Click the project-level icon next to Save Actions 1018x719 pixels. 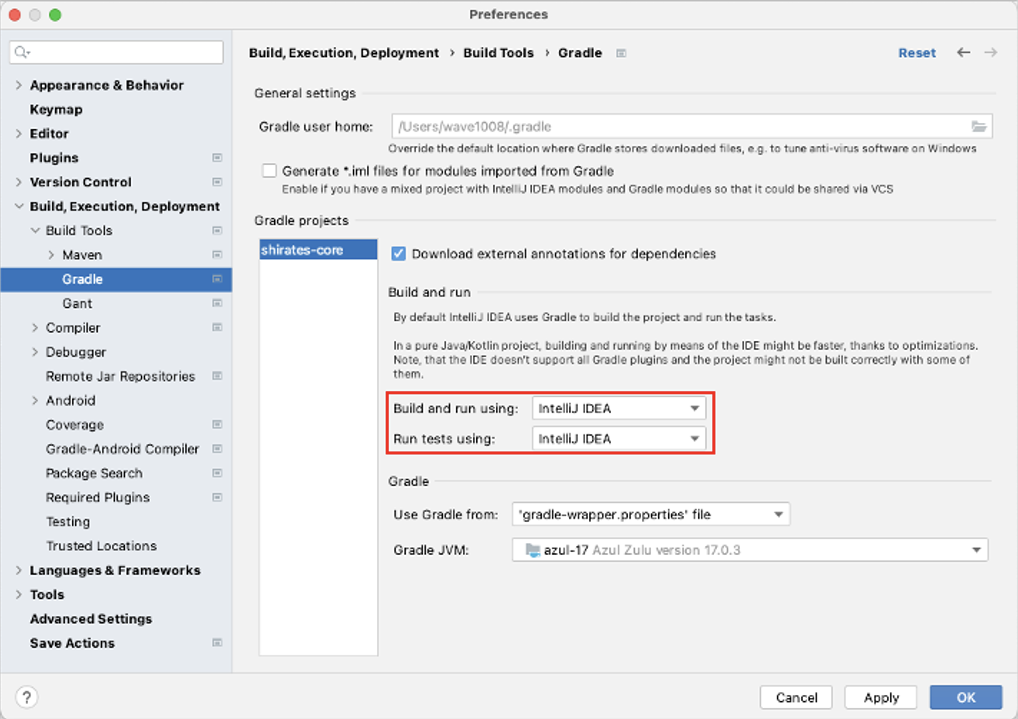217,643
